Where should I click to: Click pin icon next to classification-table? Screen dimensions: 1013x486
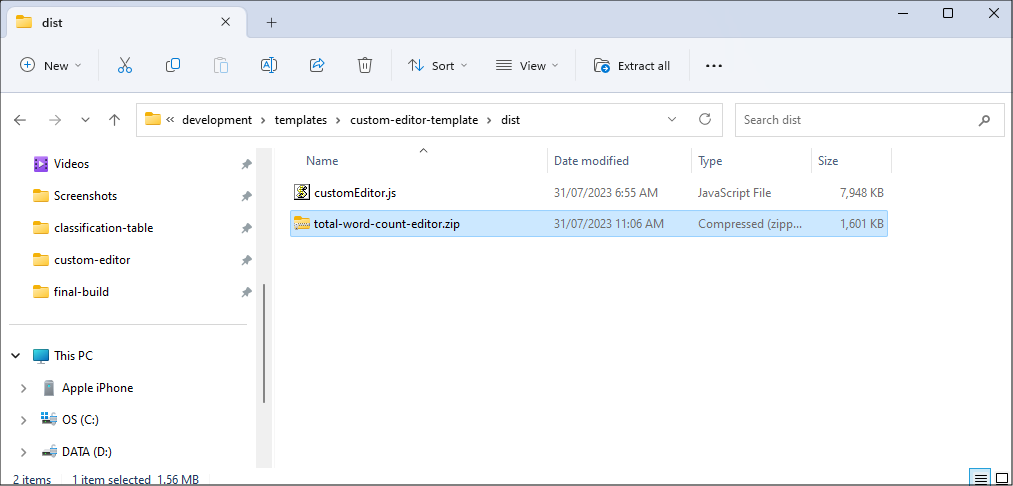click(246, 228)
